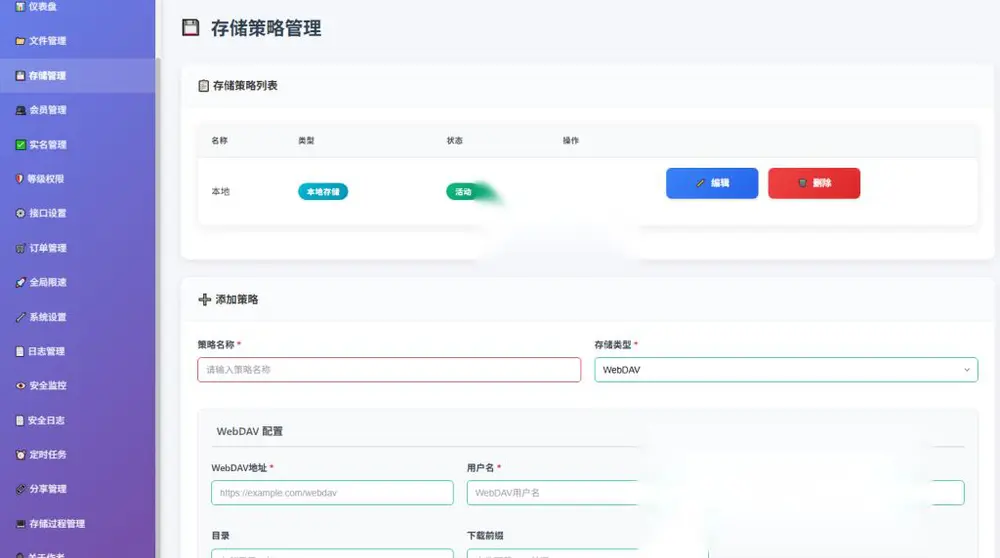
Task: Click the 操作 column header
Action: [571, 140]
